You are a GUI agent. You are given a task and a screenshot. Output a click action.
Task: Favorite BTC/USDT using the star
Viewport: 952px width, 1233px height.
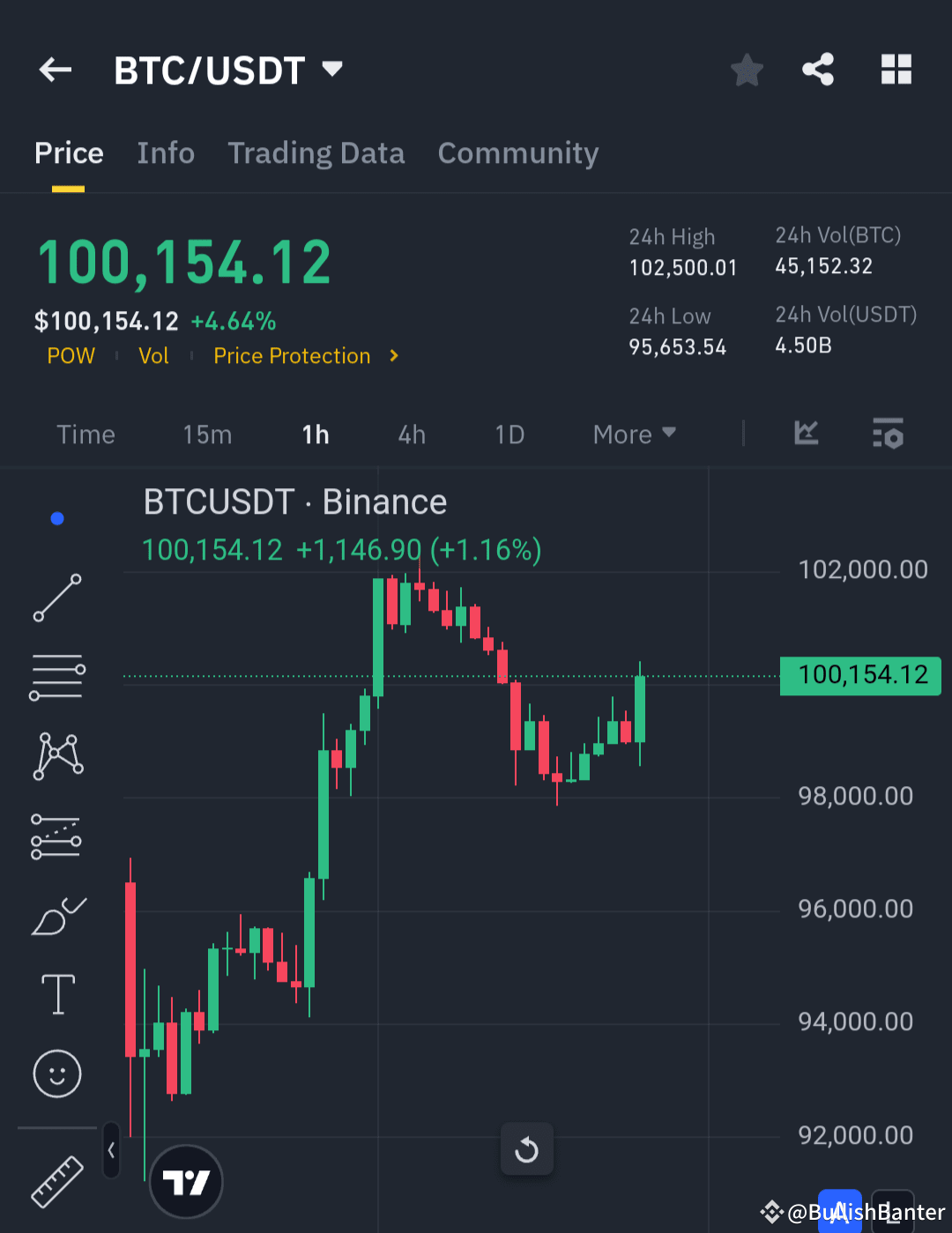(x=747, y=70)
